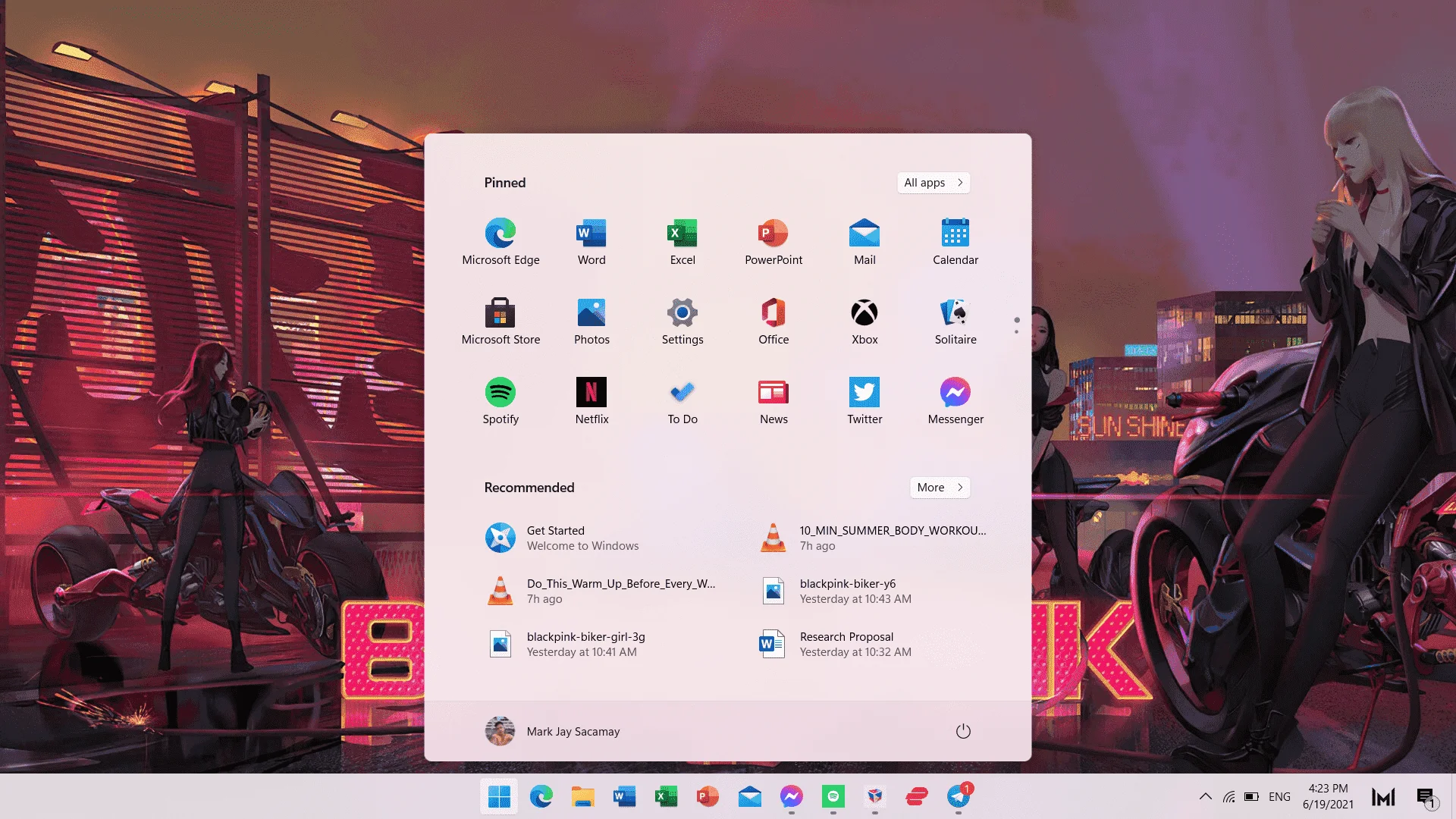Image resolution: width=1456 pixels, height=819 pixels.
Task: Open the pinned Messenger app
Action: click(955, 401)
